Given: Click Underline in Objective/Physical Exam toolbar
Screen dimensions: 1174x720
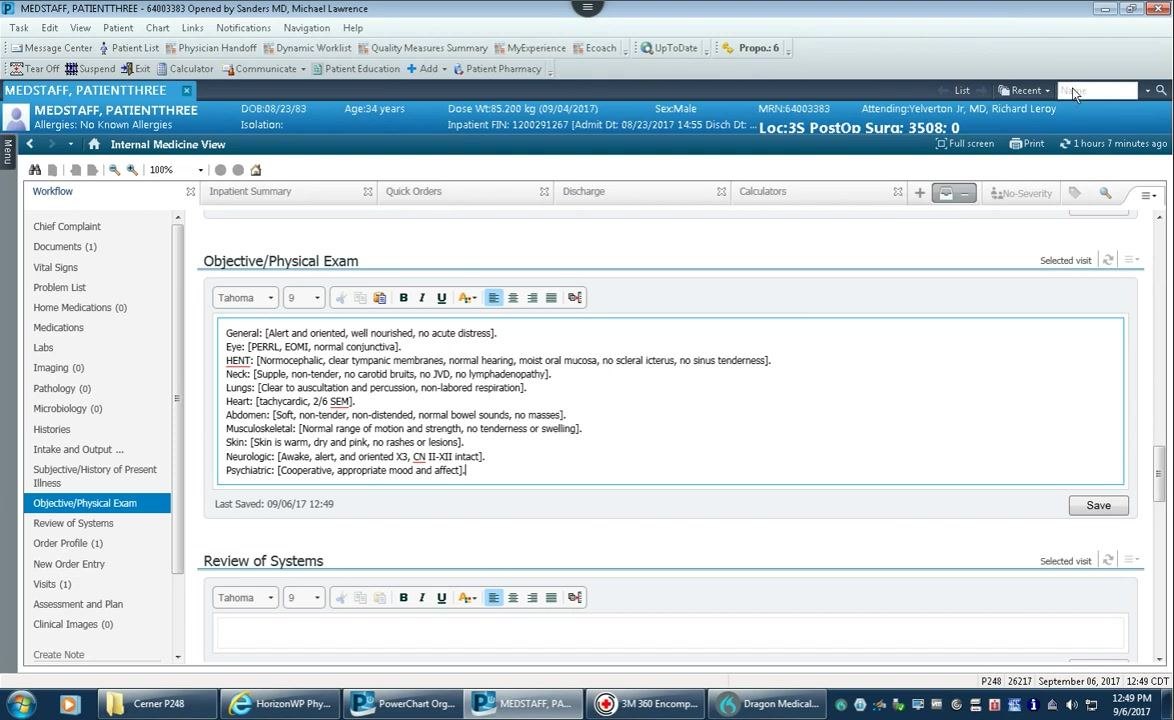Looking at the screenshot, I should 442,298.
